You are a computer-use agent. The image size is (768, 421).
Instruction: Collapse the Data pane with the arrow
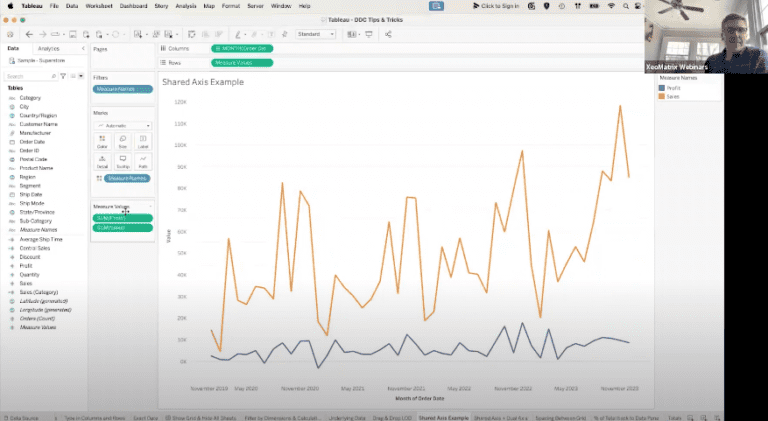pyautogui.click(x=83, y=48)
